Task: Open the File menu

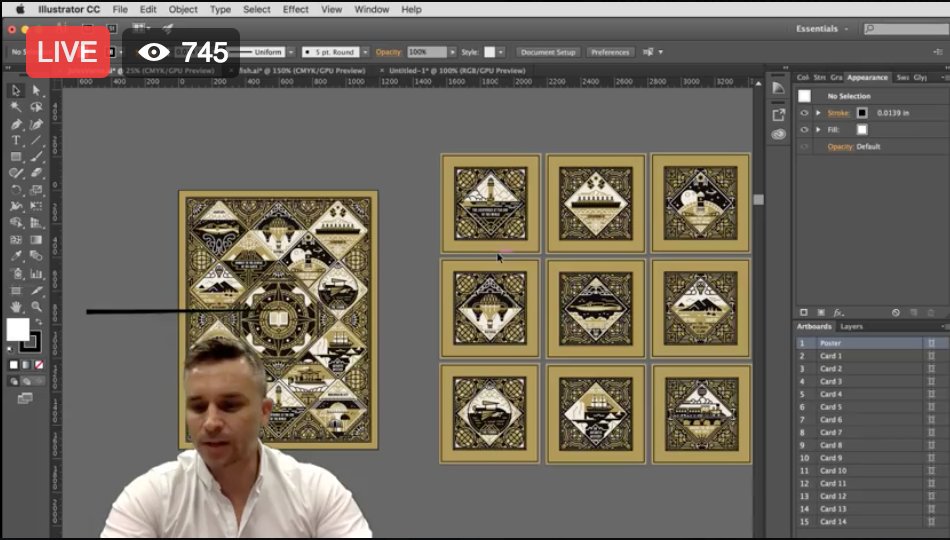Action: [x=120, y=9]
